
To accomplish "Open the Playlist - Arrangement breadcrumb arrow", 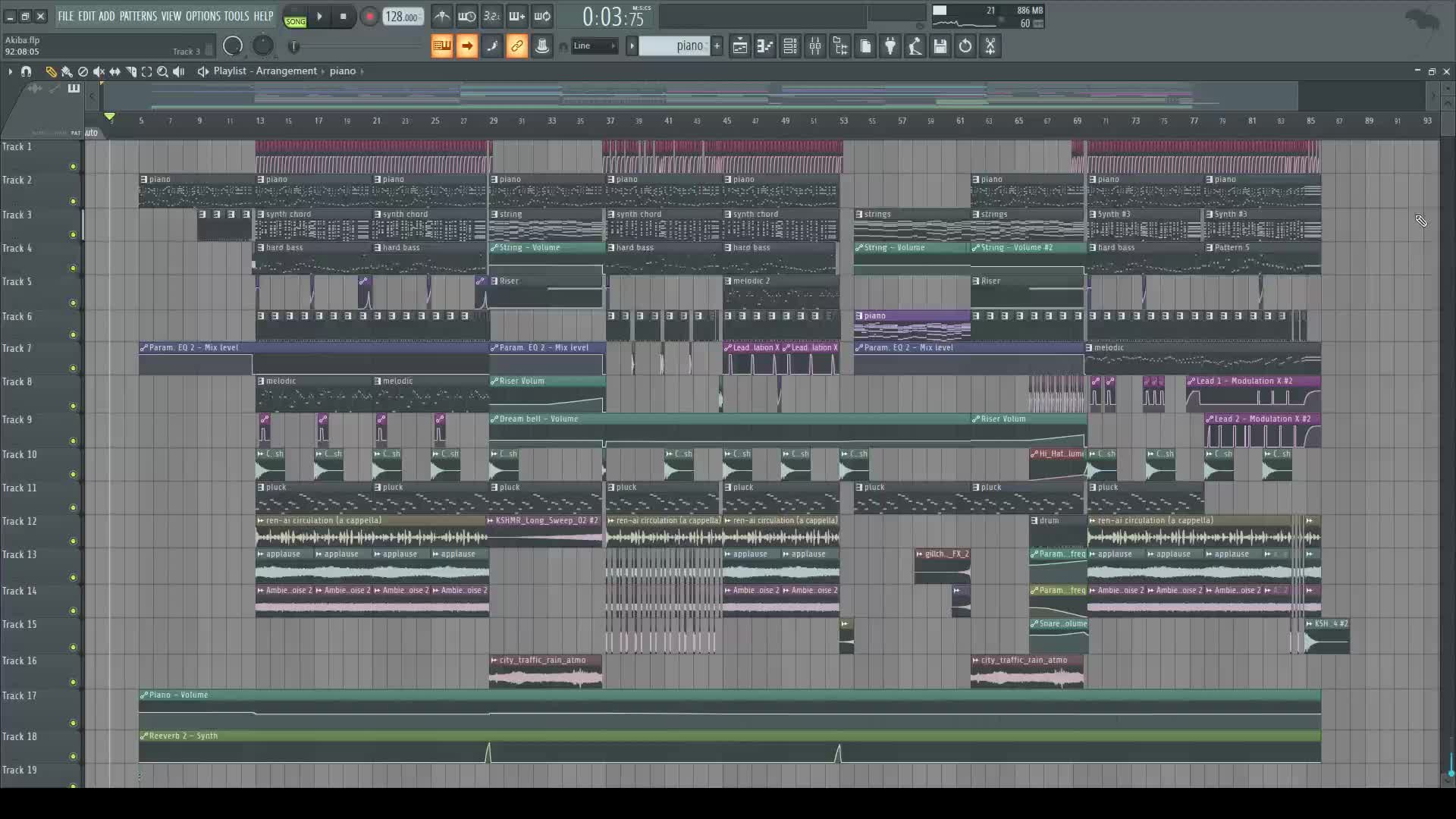I will point(322,71).
